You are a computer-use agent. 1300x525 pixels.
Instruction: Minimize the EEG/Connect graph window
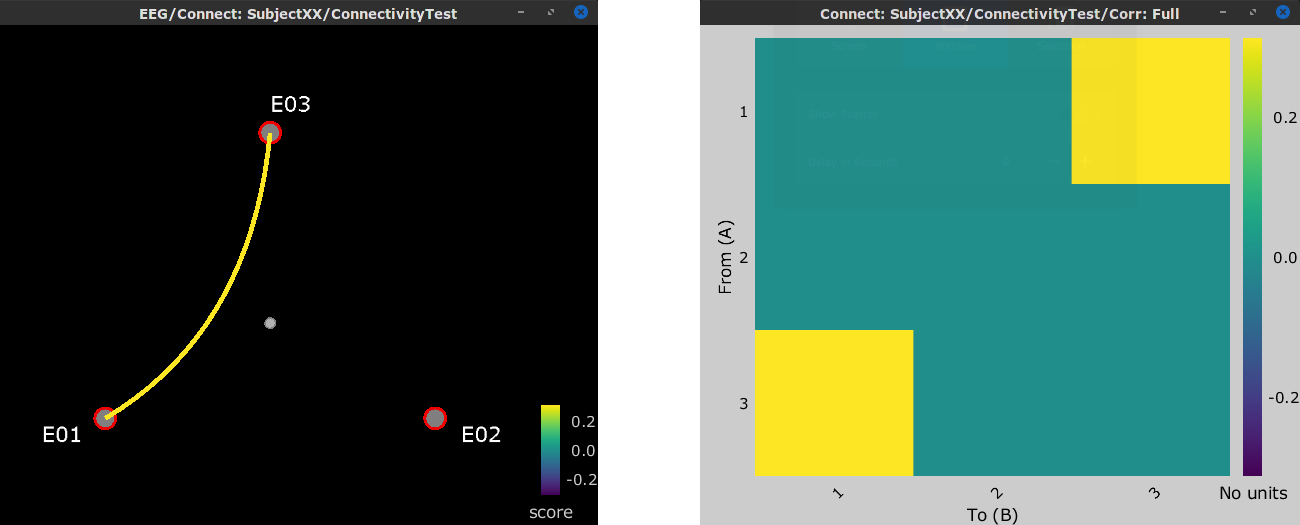(x=520, y=12)
